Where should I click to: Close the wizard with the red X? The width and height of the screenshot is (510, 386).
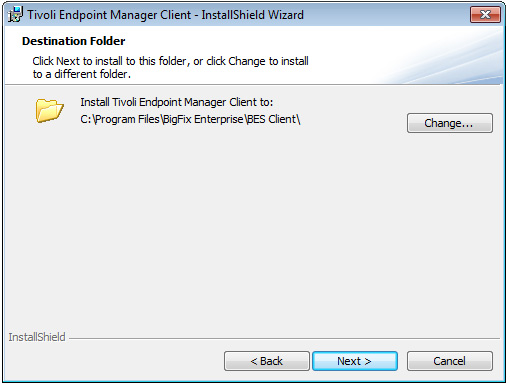tap(485, 15)
